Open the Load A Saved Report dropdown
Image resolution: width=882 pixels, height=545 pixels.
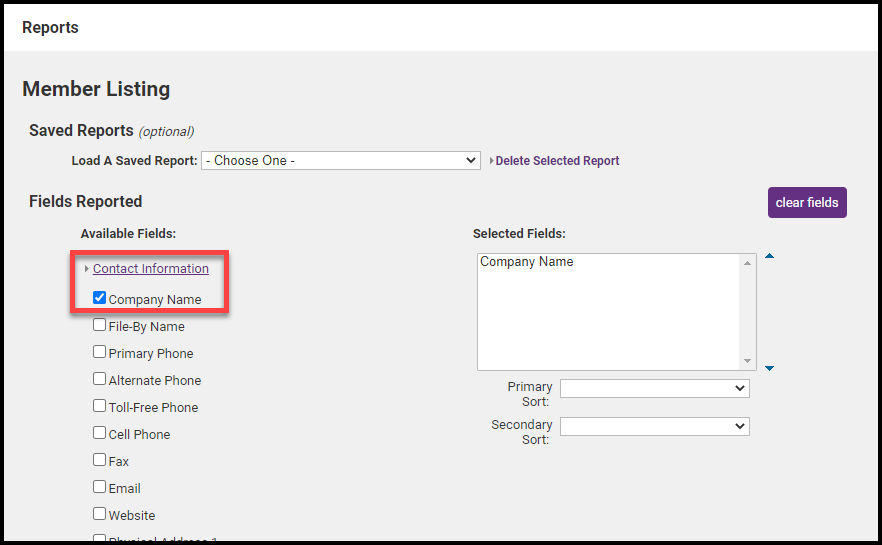pyautogui.click(x=340, y=160)
